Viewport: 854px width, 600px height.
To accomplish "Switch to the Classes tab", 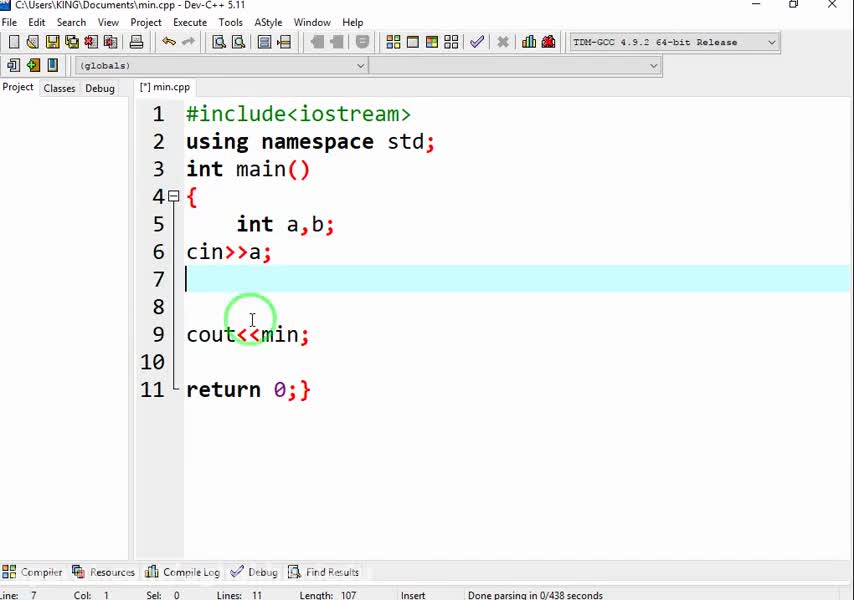I will pyautogui.click(x=59, y=88).
